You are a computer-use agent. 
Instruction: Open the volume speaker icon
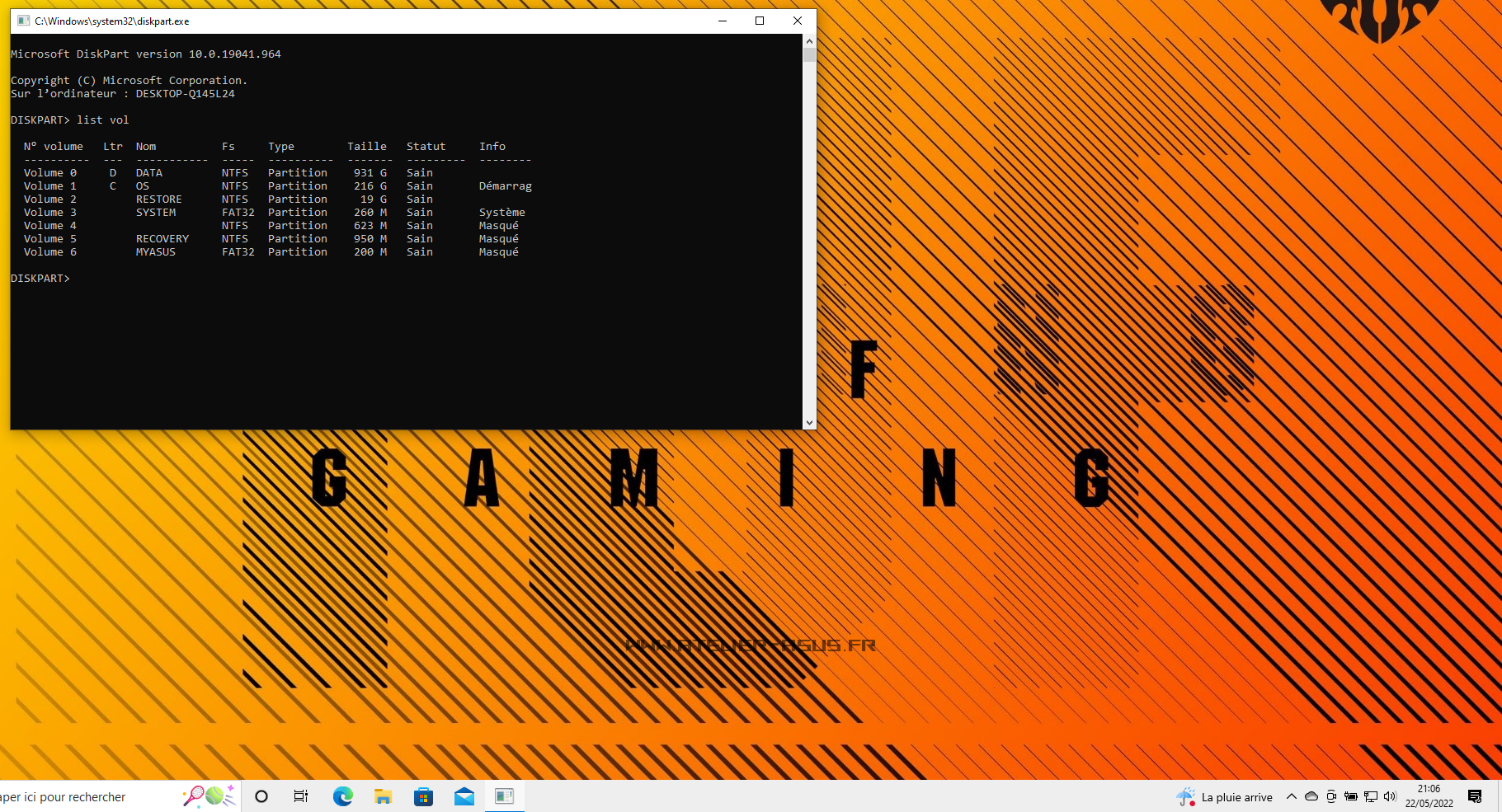(x=1390, y=796)
